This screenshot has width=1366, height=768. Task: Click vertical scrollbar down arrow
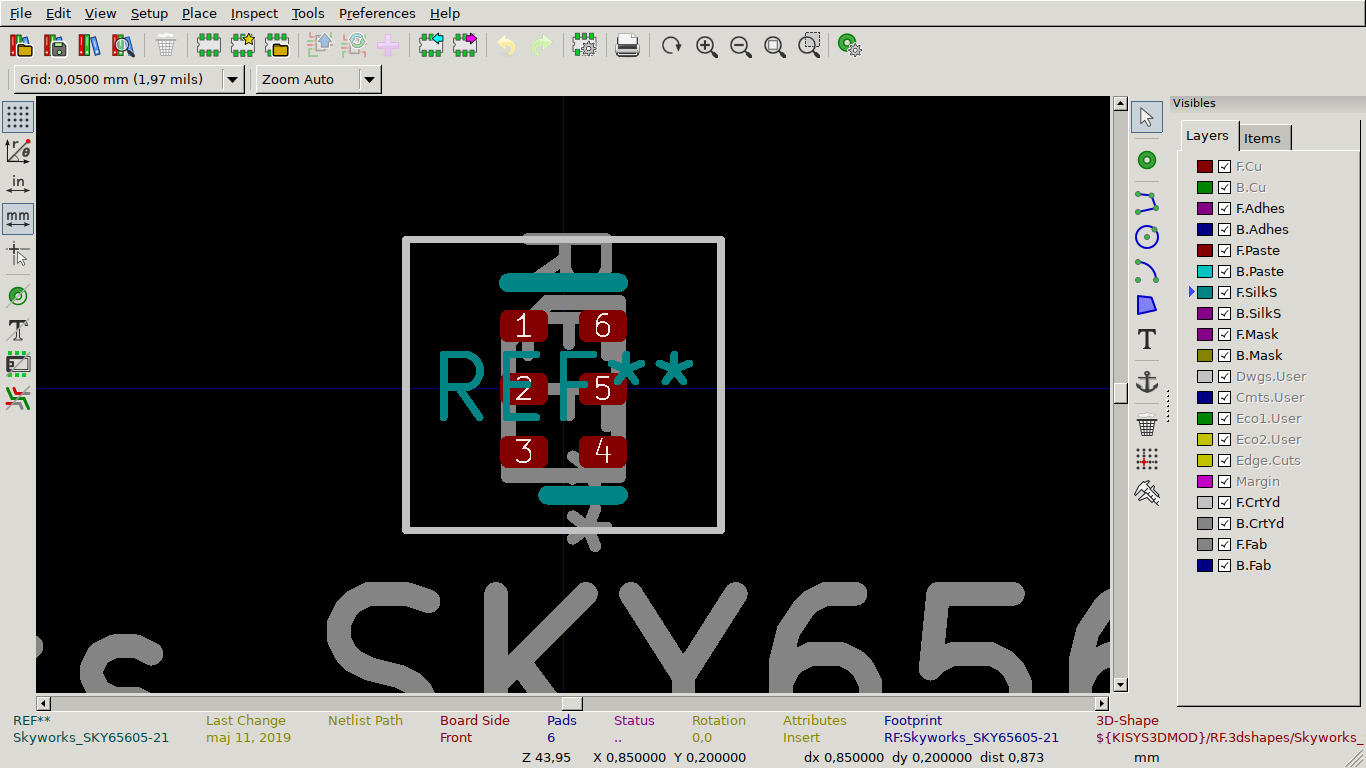pyautogui.click(x=1120, y=685)
